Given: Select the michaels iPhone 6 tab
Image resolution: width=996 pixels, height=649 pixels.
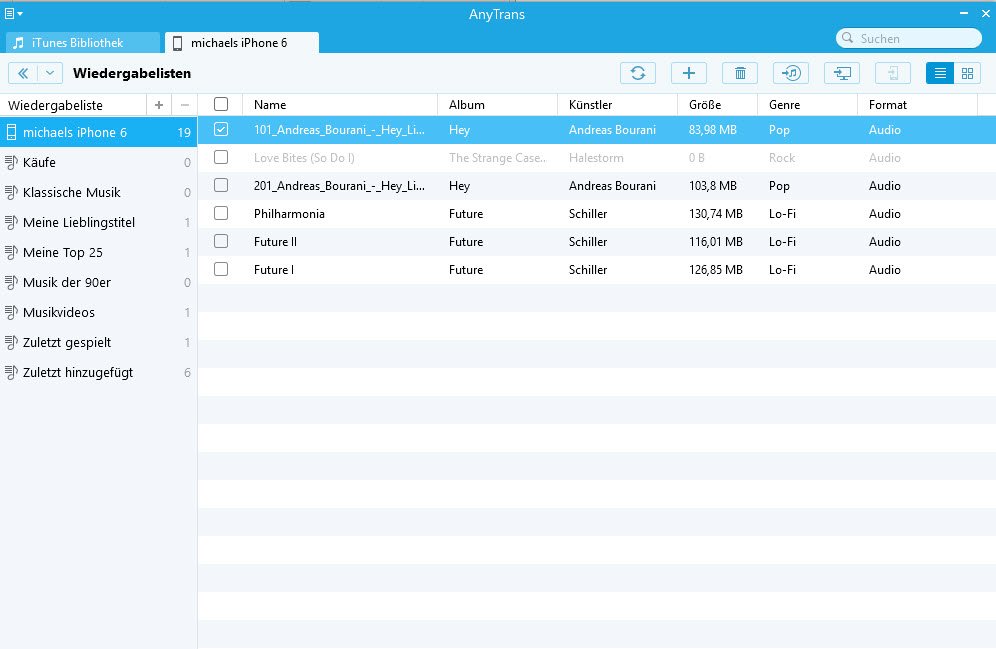Looking at the screenshot, I should (x=241, y=43).
